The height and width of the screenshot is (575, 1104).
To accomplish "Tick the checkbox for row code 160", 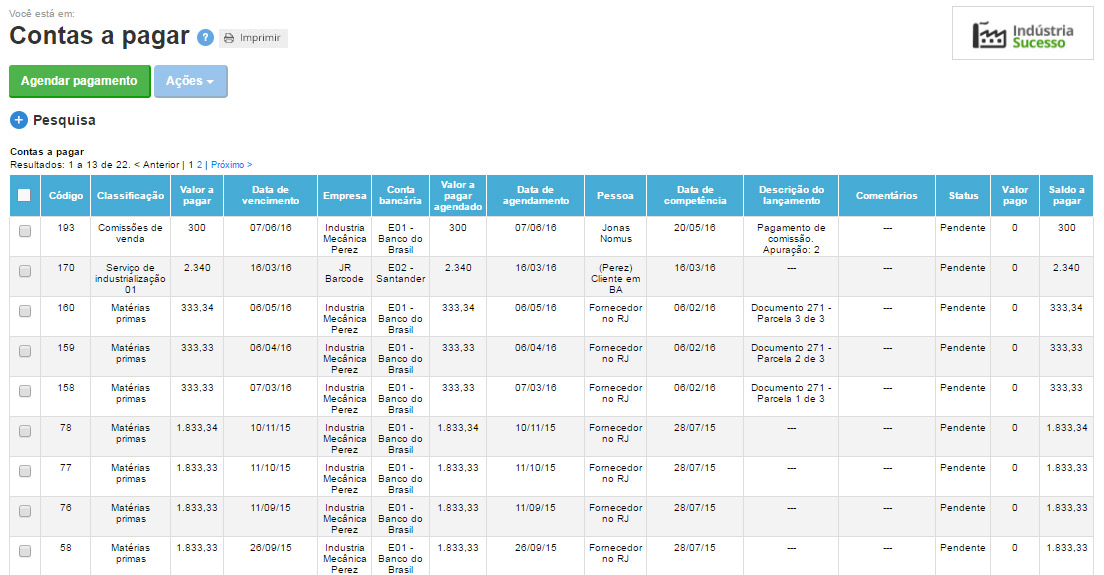I will click(25, 311).
